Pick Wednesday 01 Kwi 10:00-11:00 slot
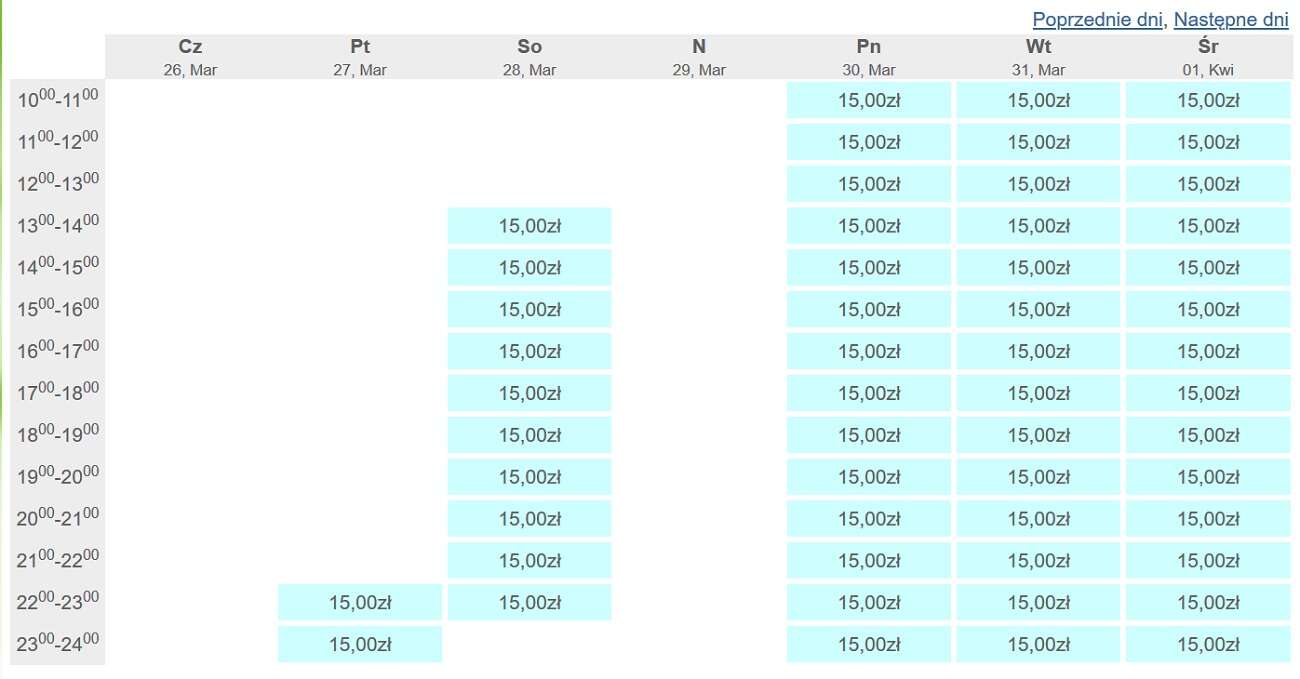The image size is (1300, 679). click(1208, 100)
